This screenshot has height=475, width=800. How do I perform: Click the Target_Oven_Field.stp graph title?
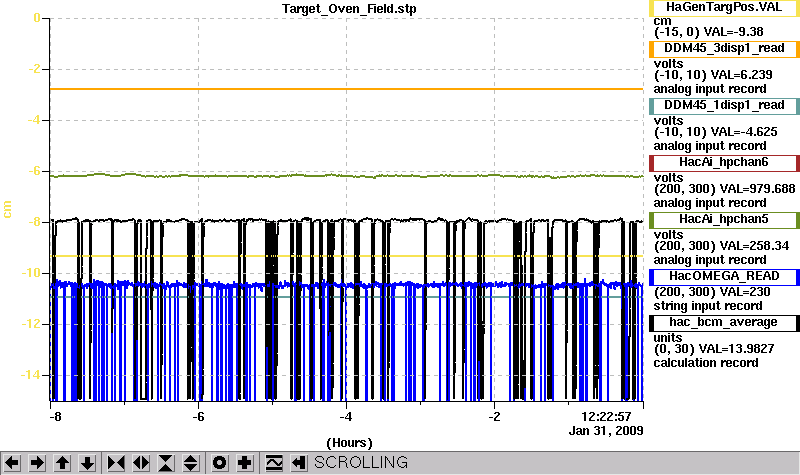tap(349, 9)
